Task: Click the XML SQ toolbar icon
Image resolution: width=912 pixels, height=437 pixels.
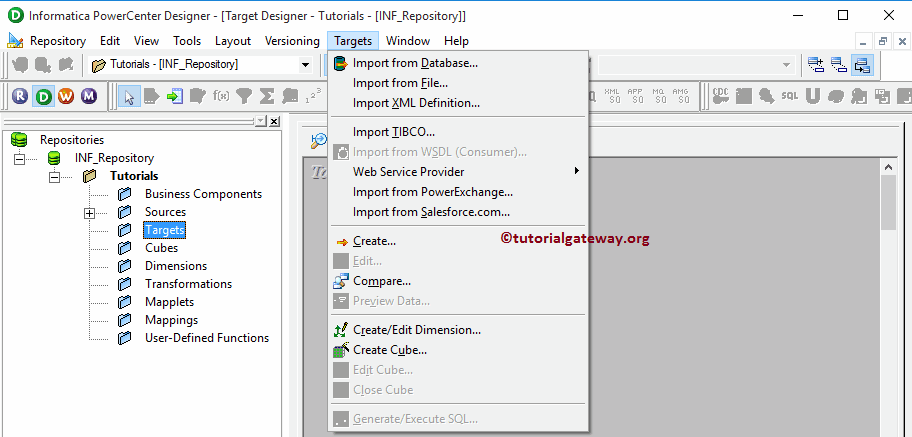Action: 612,96
